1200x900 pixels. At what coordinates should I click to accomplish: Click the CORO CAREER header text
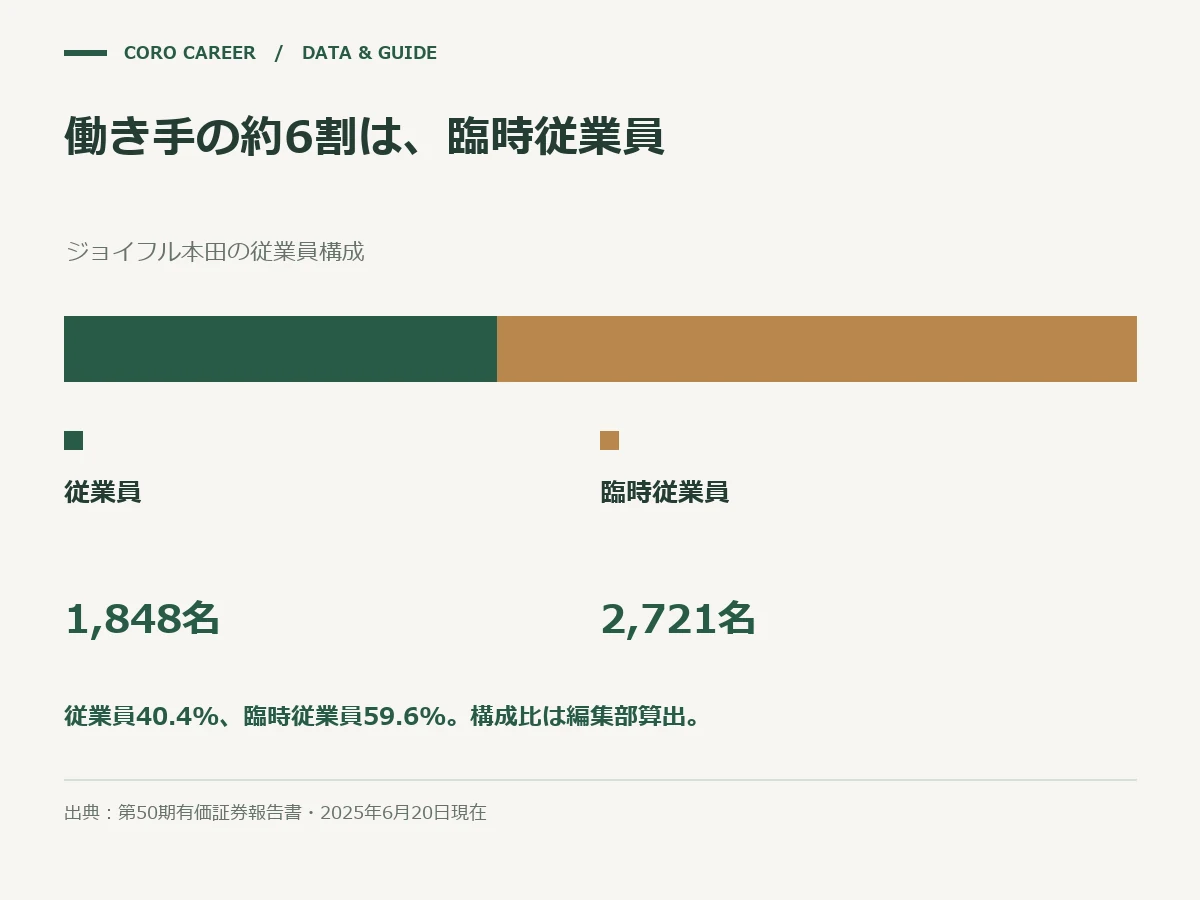pos(189,53)
